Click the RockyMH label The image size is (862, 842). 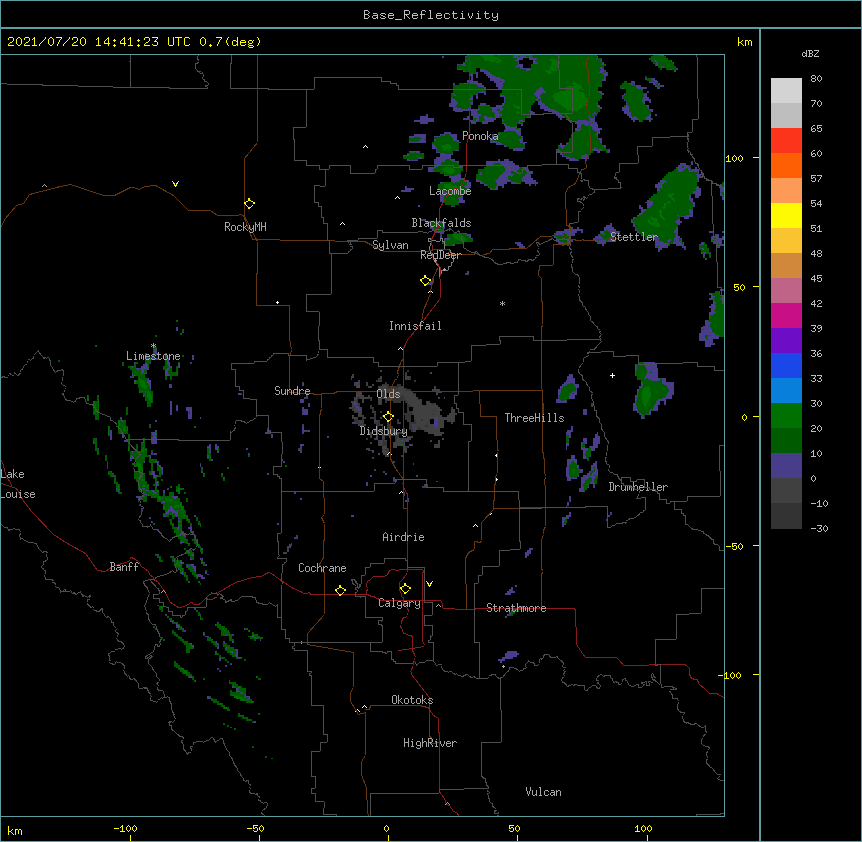[245, 227]
